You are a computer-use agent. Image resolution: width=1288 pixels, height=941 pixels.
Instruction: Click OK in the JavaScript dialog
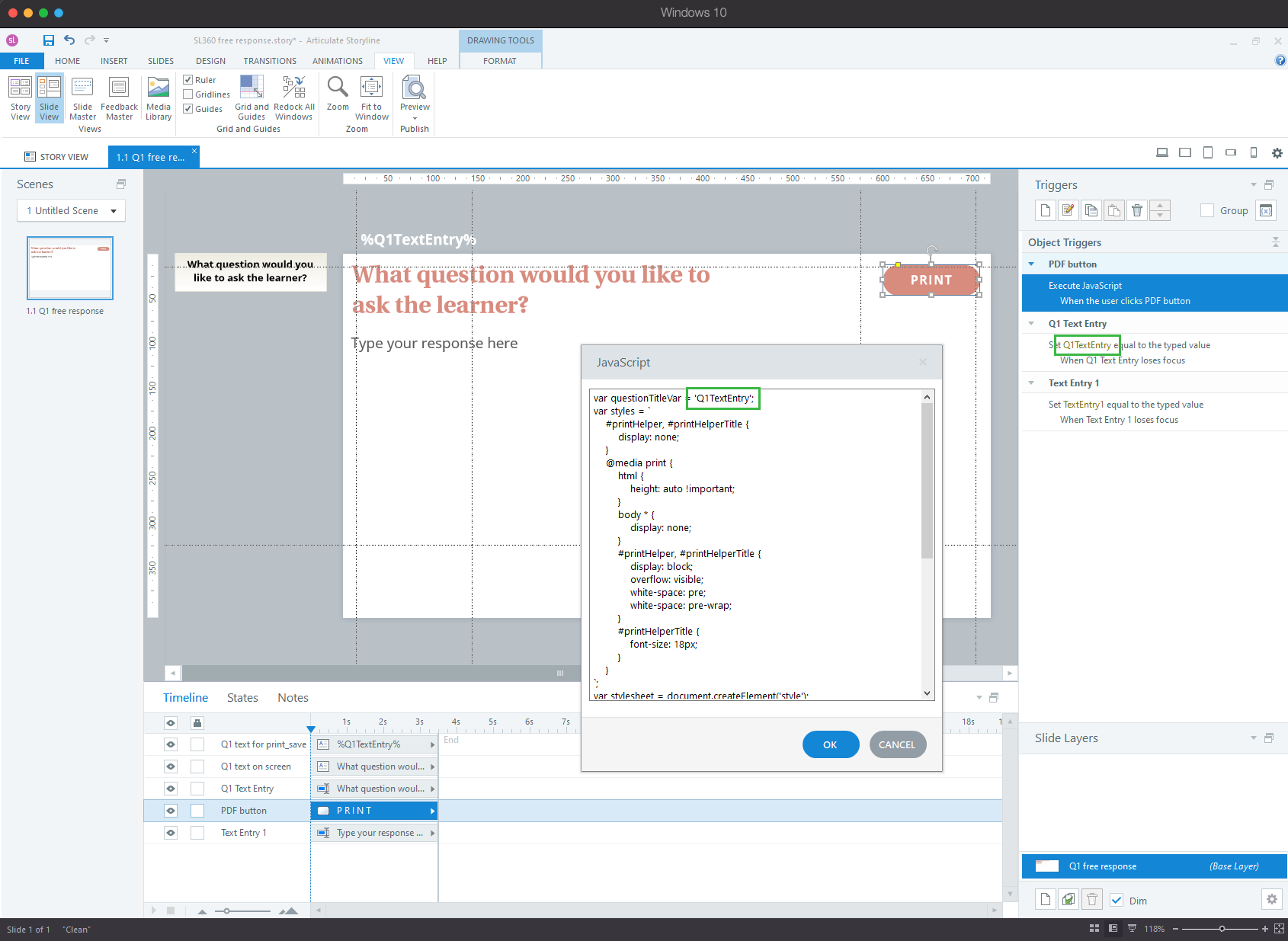pos(831,744)
